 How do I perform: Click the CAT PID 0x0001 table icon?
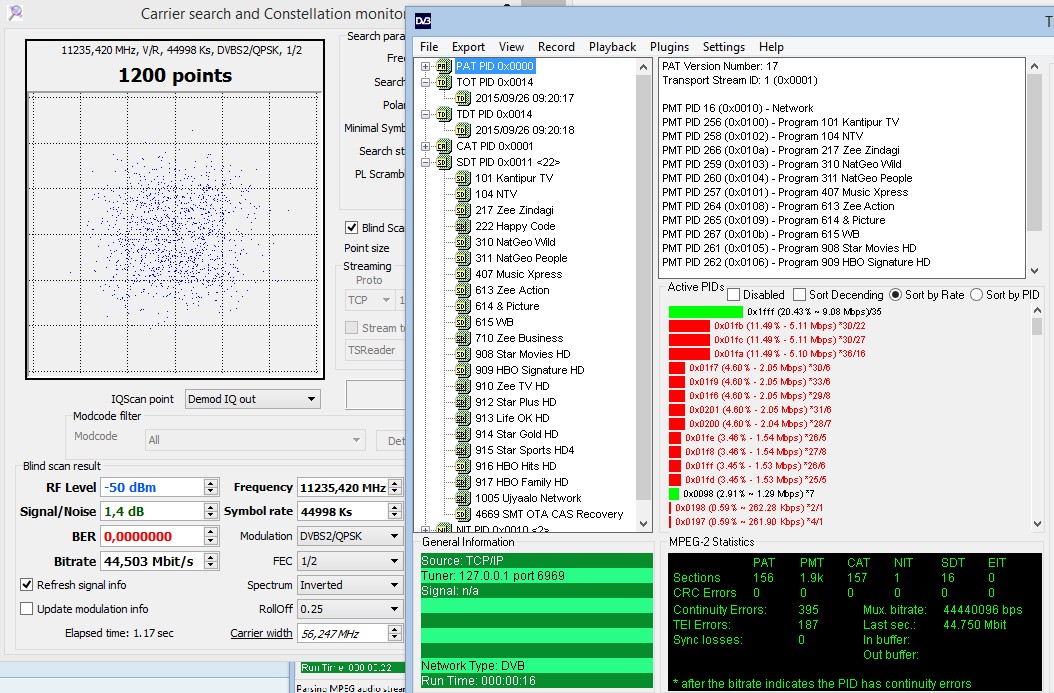[444, 146]
